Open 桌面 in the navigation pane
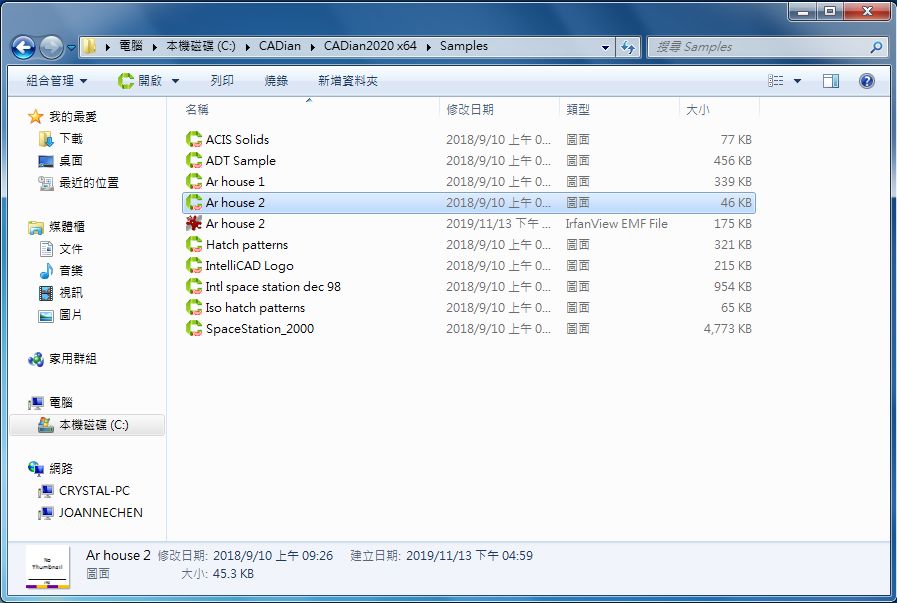Image resolution: width=897 pixels, height=603 pixels. (x=62, y=161)
